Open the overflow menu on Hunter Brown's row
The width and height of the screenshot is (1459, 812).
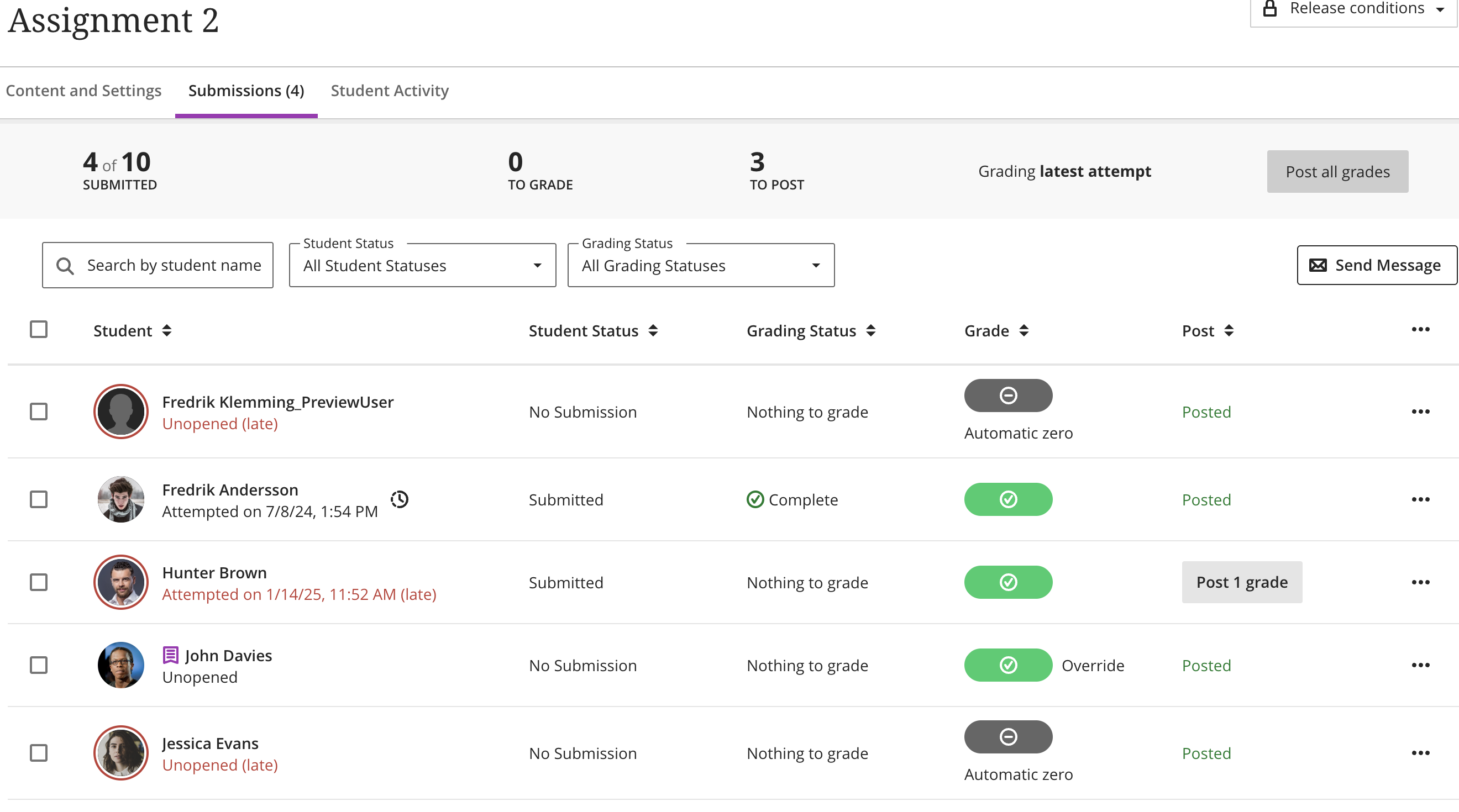pyautogui.click(x=1421, y=582)
